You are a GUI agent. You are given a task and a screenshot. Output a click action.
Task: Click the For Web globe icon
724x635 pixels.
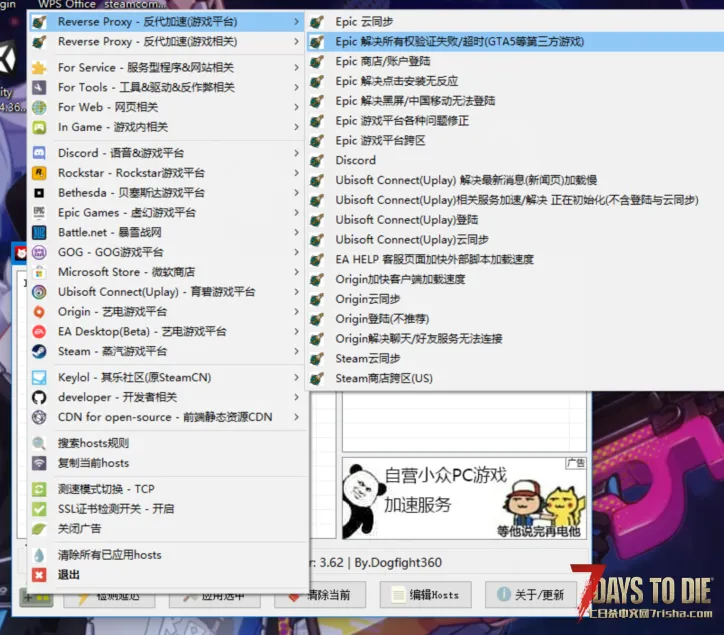39,107
